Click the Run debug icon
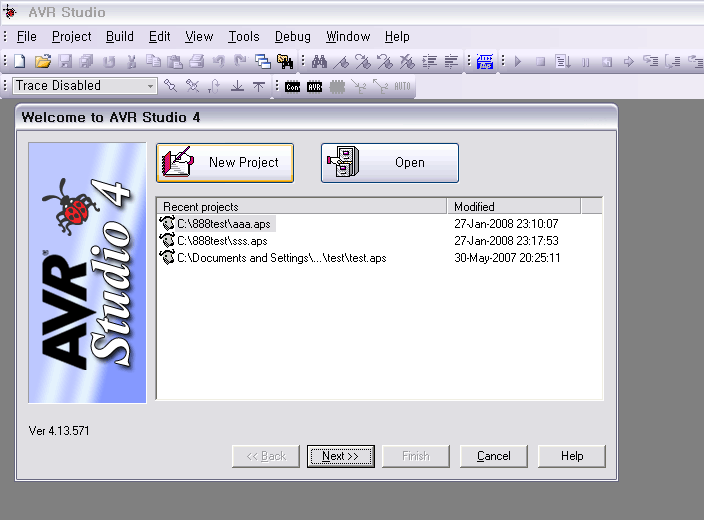Screen dimensions: 704x520 point(563,62)
